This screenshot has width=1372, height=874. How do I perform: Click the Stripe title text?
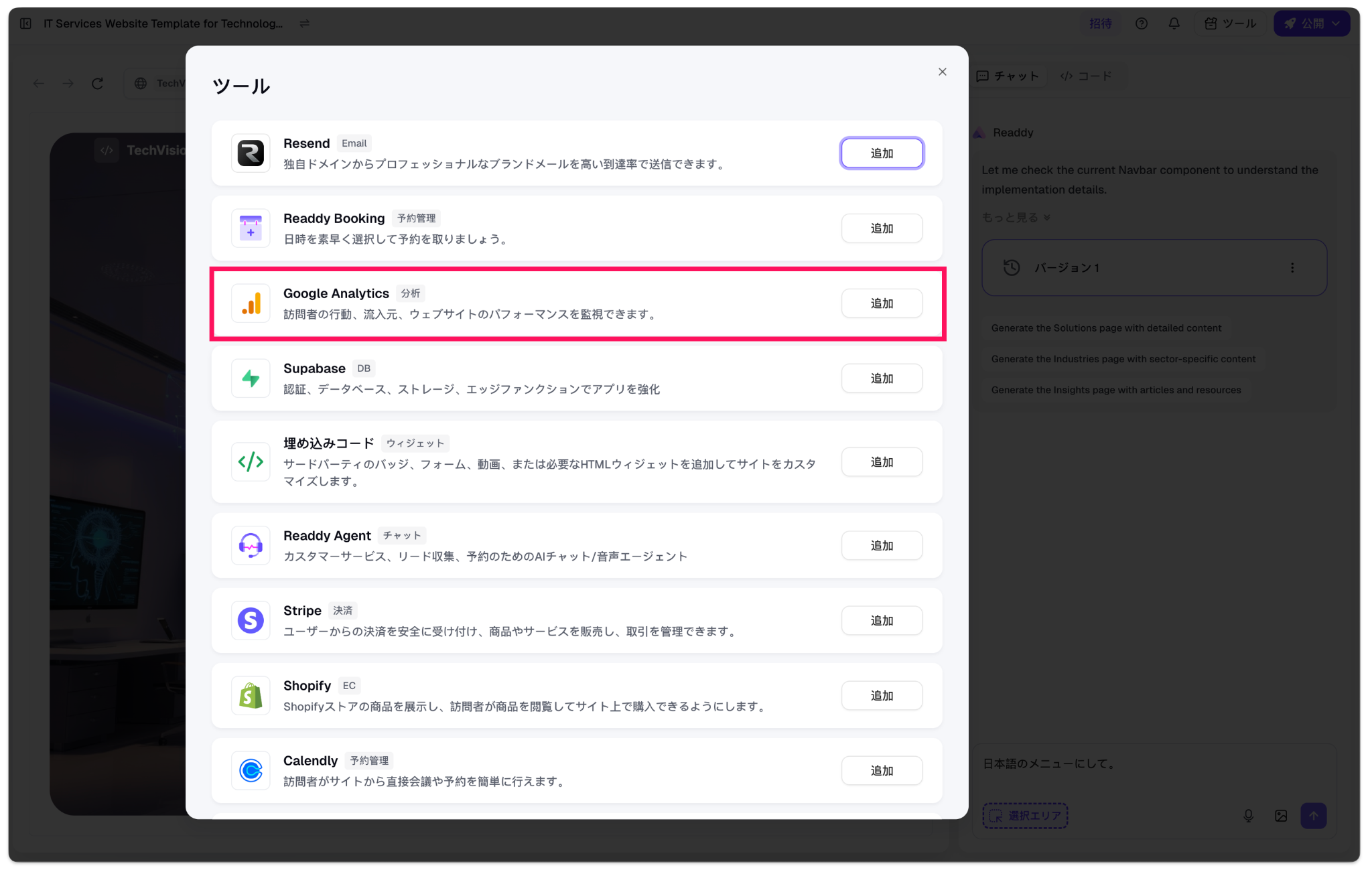[x=302, y=611]
